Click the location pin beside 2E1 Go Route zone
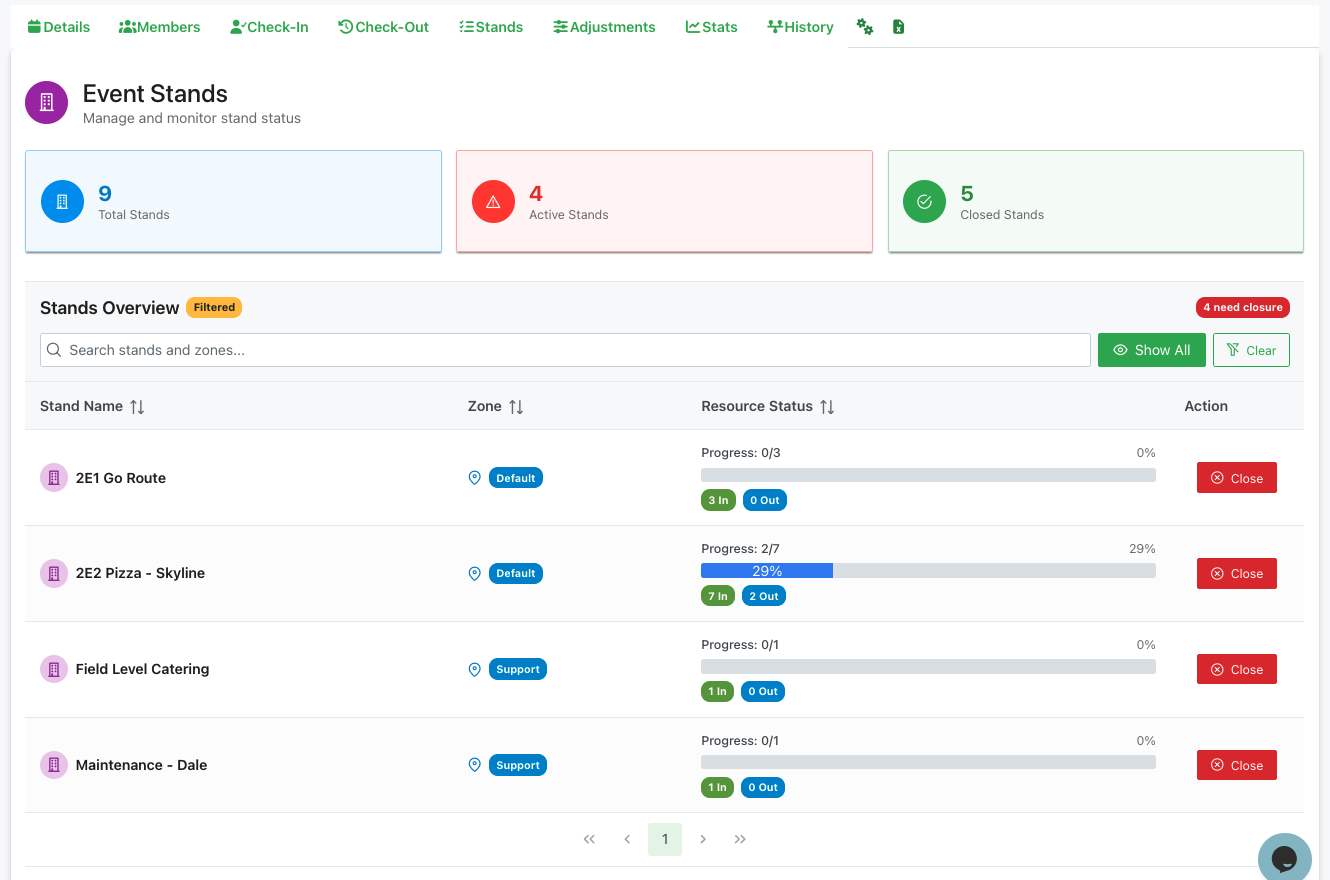This screenshot has height=880, width=1330. (x=474, y=477)
